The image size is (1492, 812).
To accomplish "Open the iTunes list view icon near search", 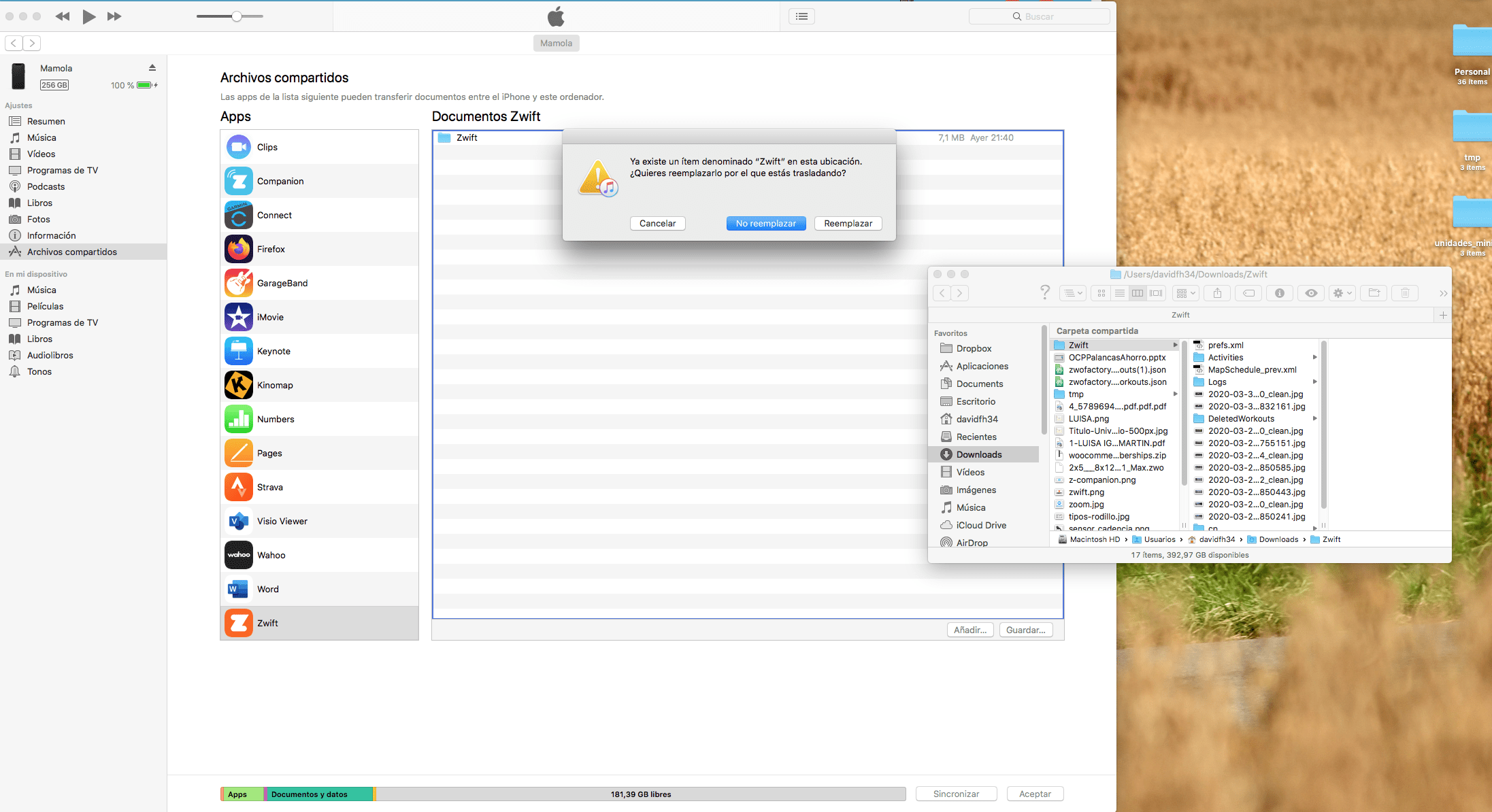I will (x=802, y=16).
